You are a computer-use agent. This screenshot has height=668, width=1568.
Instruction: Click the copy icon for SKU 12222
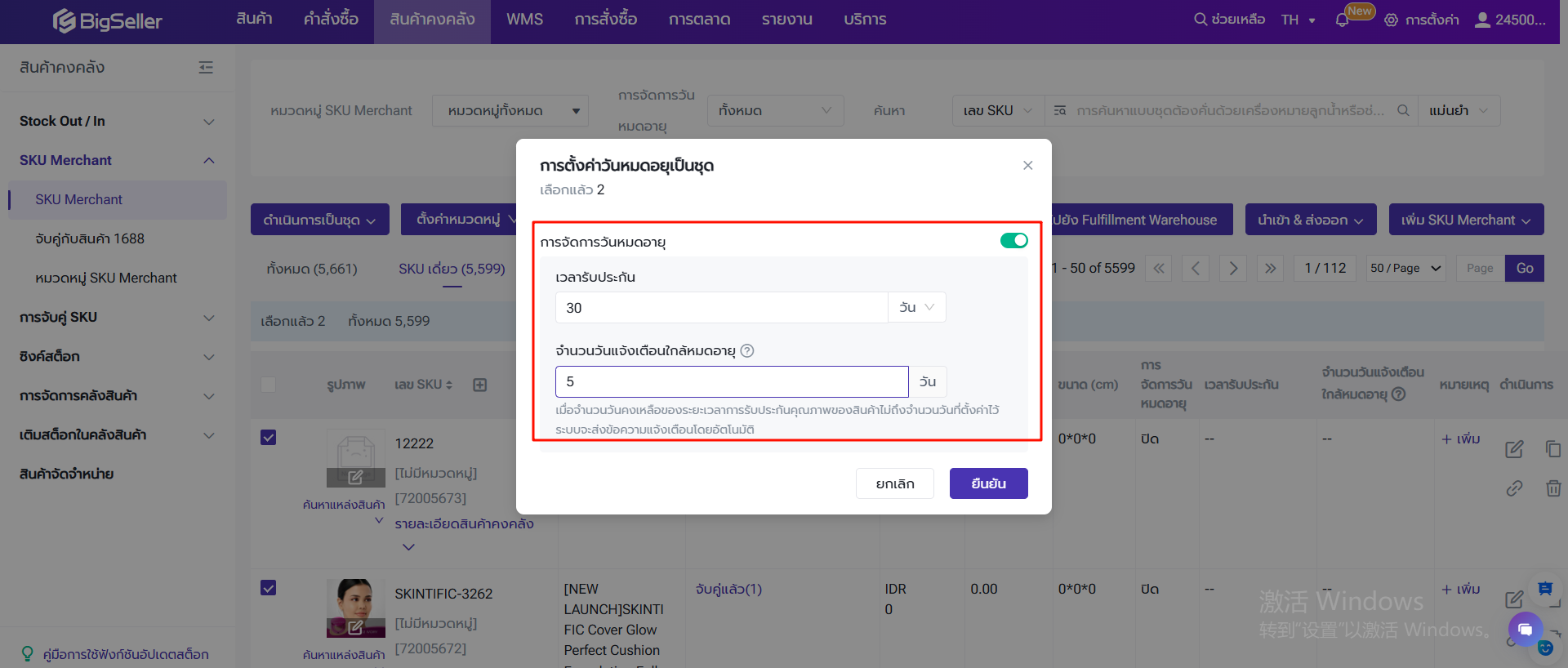point(1553,449)
